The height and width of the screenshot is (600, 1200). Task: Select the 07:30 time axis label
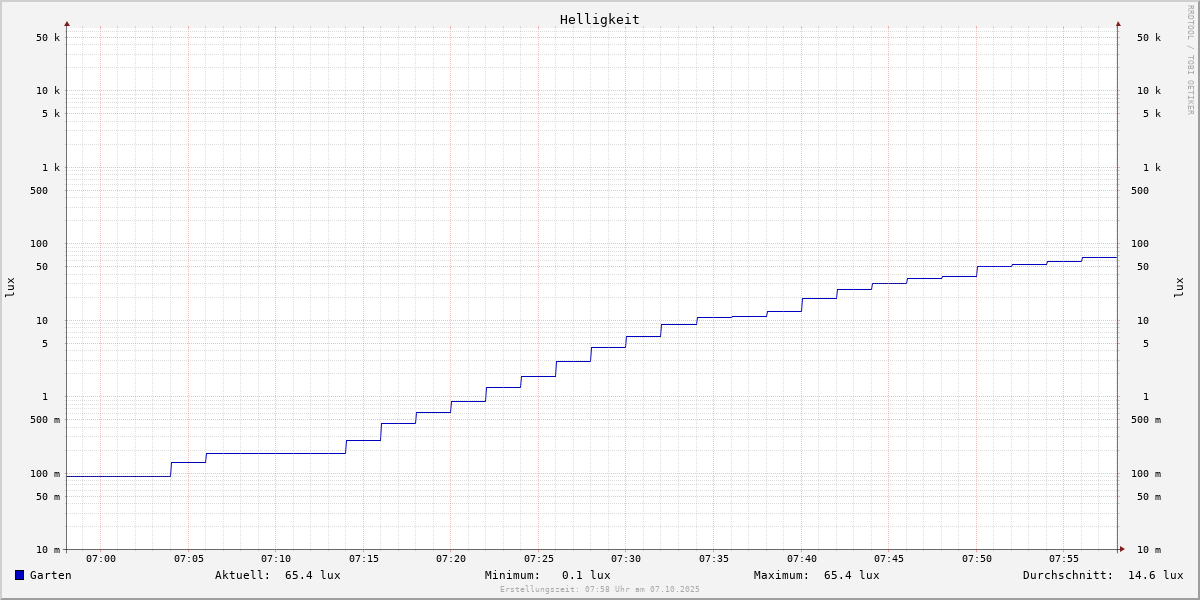pos(626,558)
